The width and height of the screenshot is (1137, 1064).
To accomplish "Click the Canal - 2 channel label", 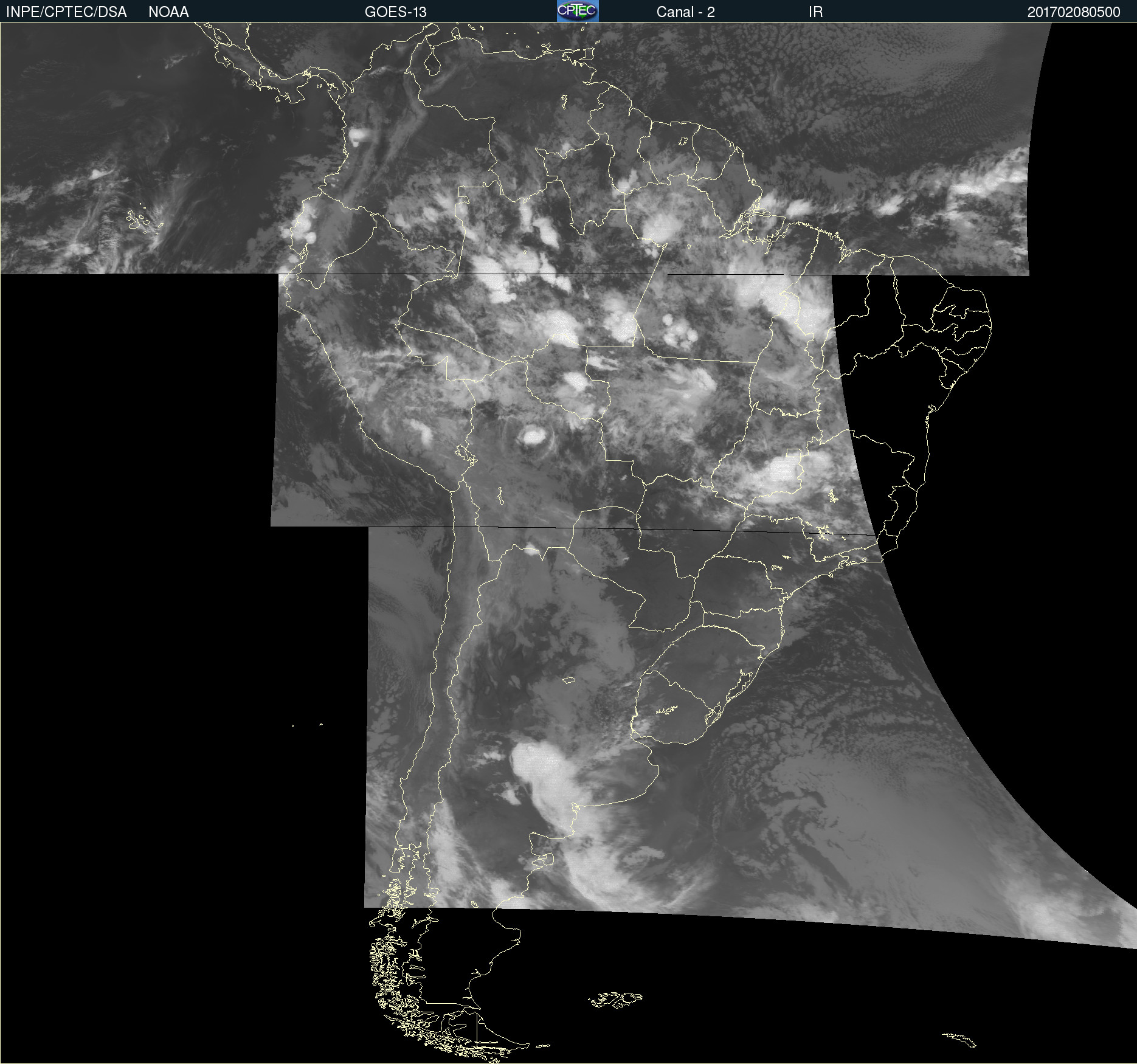I will point(685,12).
